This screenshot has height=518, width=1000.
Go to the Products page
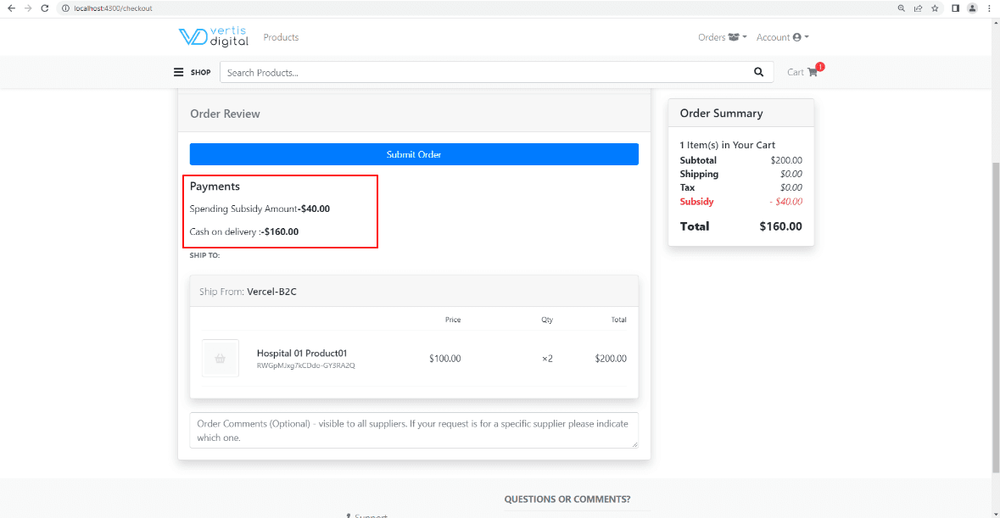coord(281,38)
